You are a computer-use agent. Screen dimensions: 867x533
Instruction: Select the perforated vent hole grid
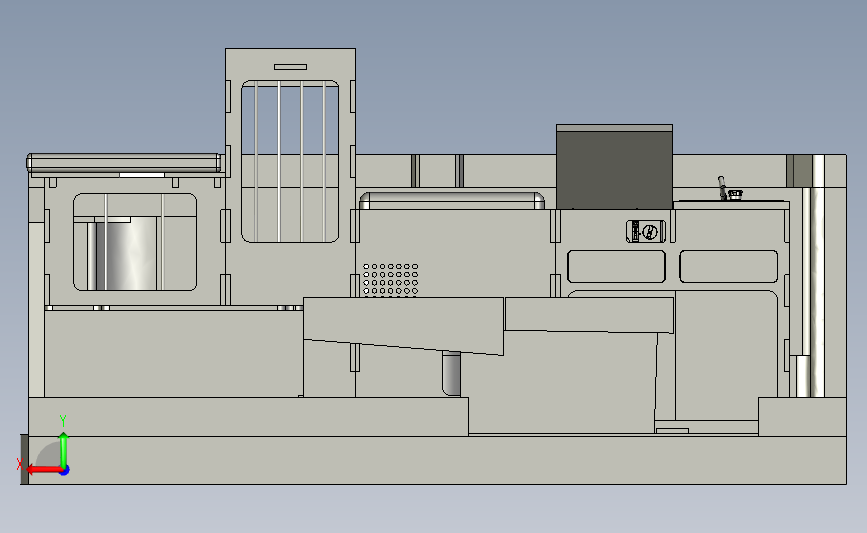click(390, 280)
